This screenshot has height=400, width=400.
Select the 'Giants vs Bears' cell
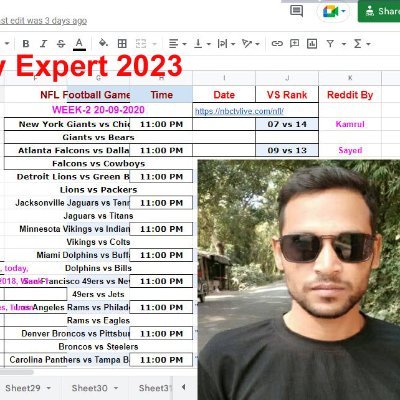(x=98, y=137)
